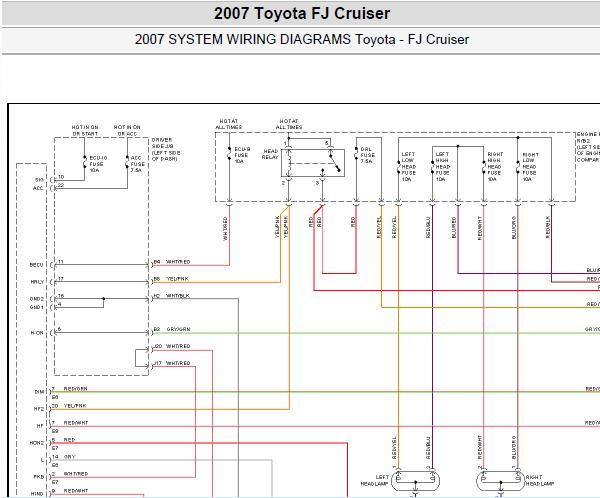This screenshot has width=600, height=498.
Task: Select the 'DRL FUSE 7.5A' label
Action: [367, 155]
